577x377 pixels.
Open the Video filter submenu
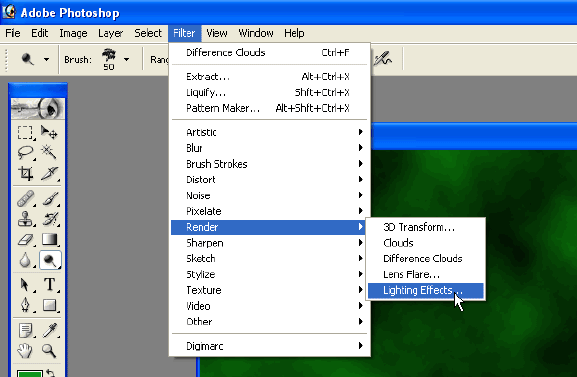pyautogui.click(x=269, y=306)
